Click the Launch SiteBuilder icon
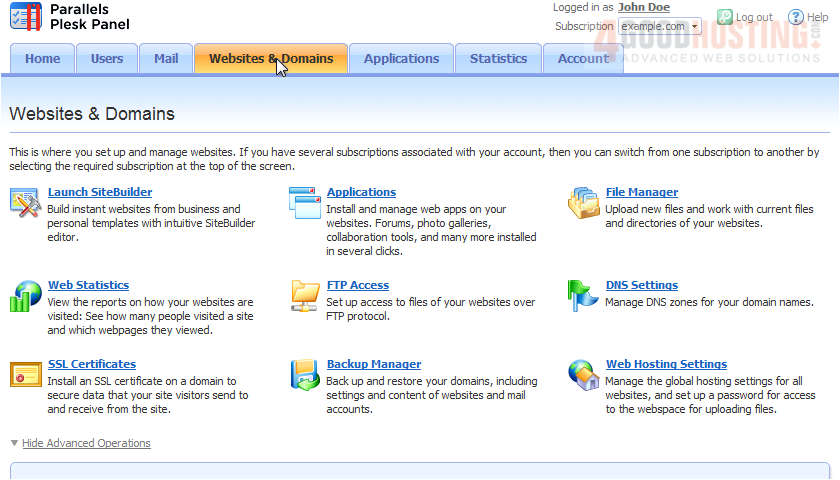This screenshot has width=840, height=480. pyautogui.click(x=25, y=202)
